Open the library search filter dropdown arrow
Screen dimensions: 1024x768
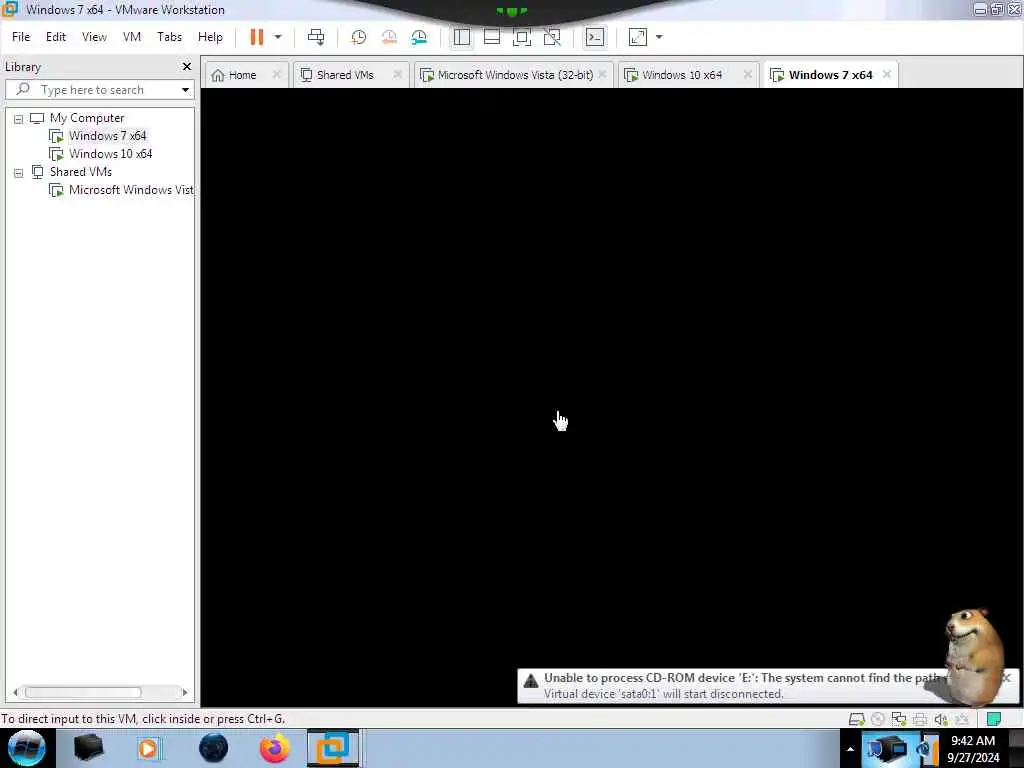tap(185, 89)
